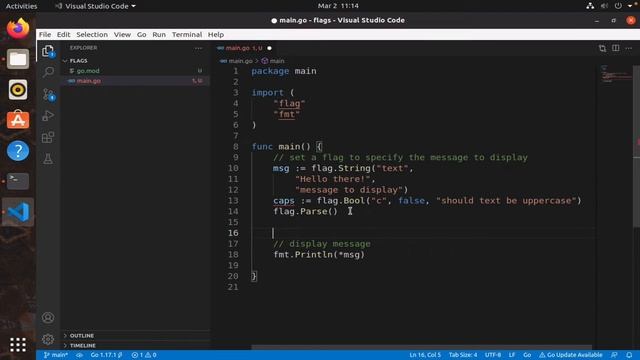
Task: Open changes compare icon in editor toolbar
Action: click(x=602, y=48)
